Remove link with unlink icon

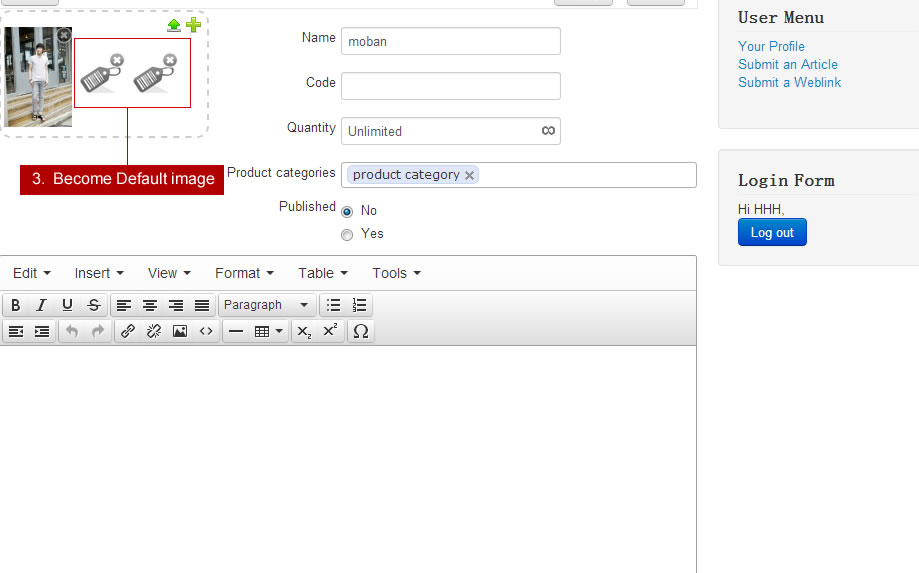(154, 332)
